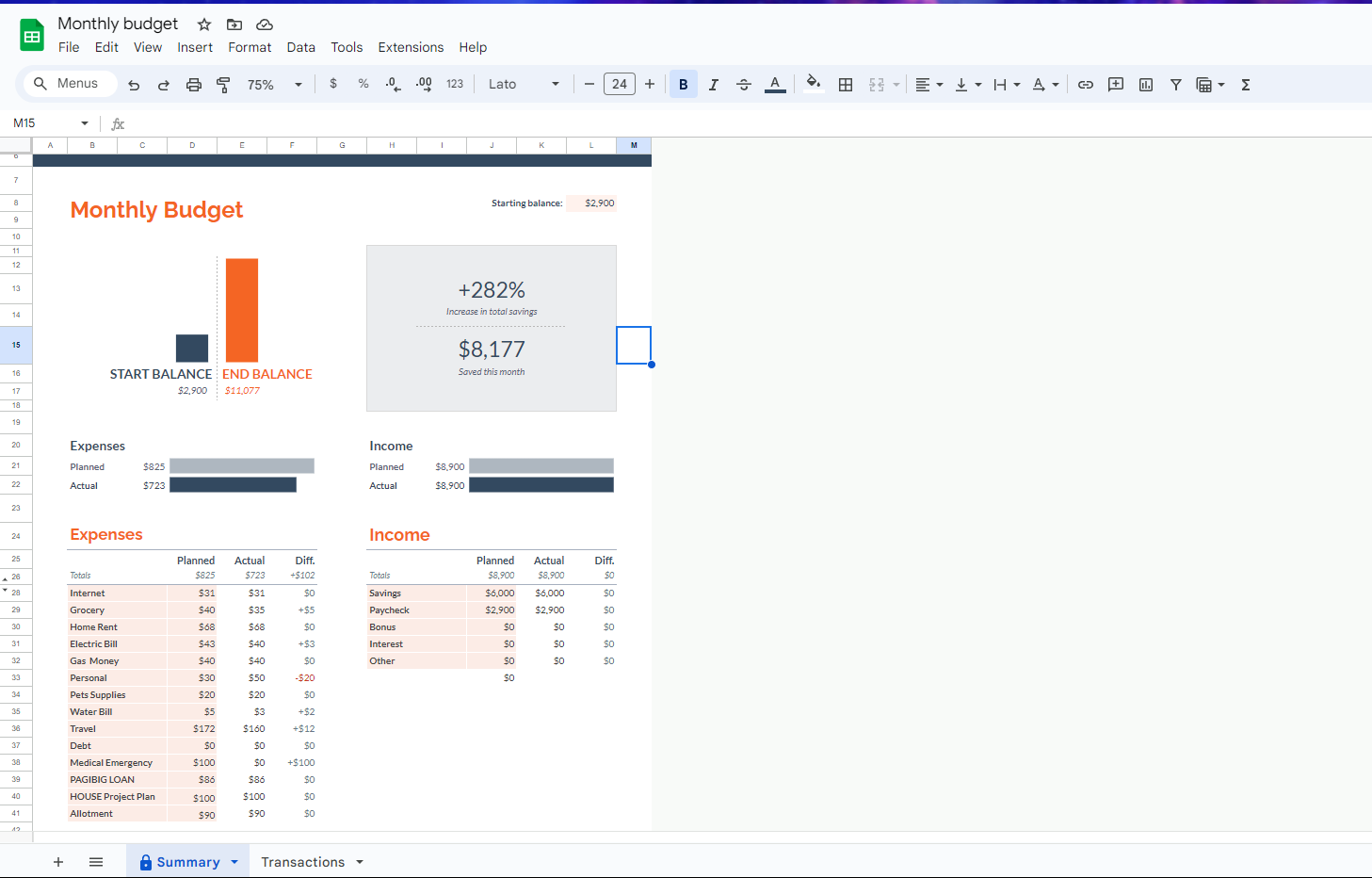Open the Edit menu
Screen dimensions: 1372x878
[106, 47]
